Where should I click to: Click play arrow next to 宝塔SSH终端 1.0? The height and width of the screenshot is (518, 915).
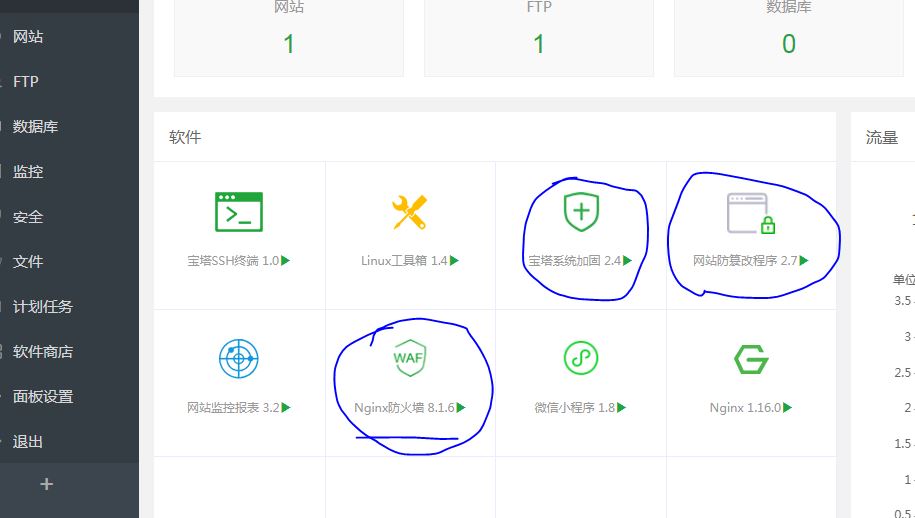285,261
